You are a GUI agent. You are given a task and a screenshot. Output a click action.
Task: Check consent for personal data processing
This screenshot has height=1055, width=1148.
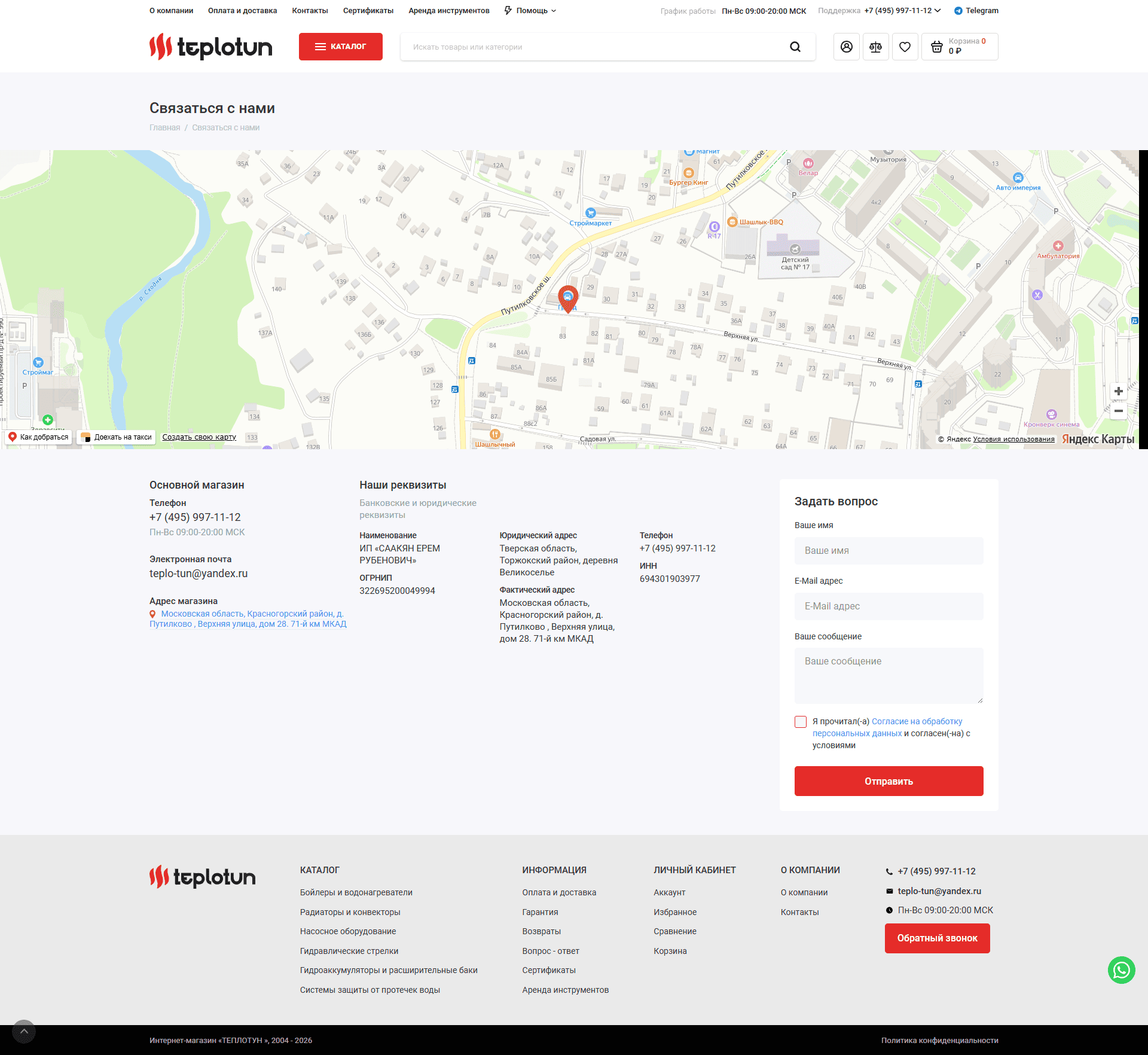click(800, 721)
